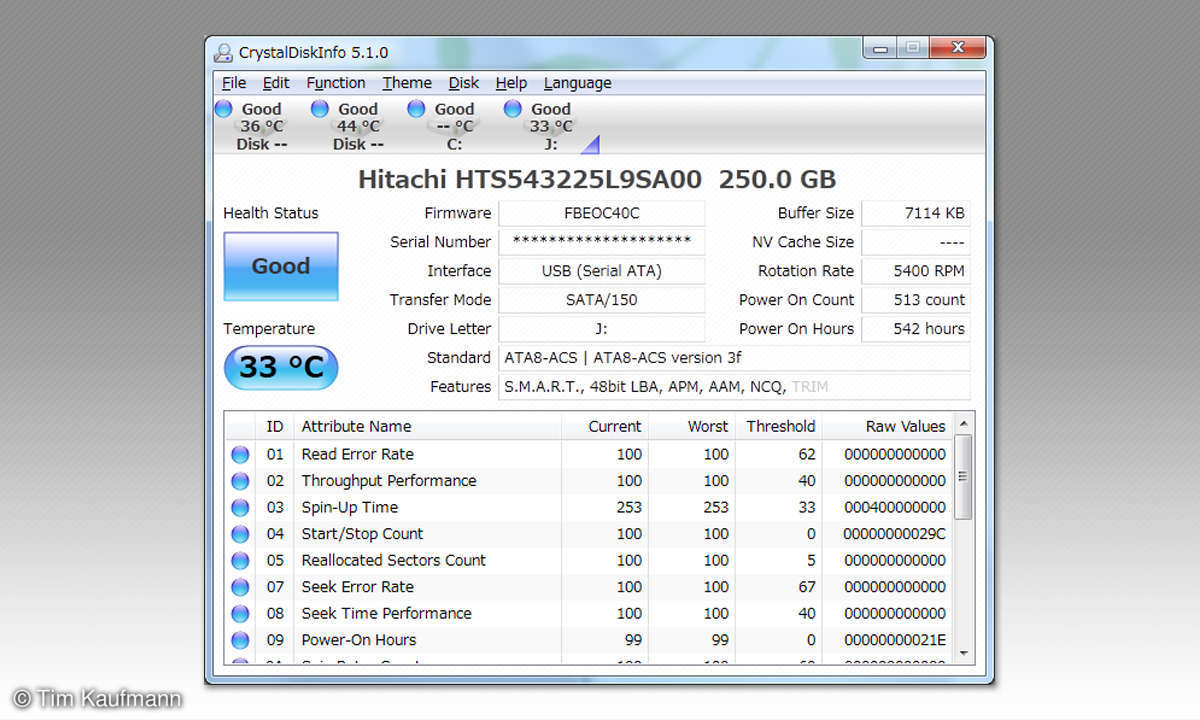Select the Power-On Hours row text
The image size is (1200, 720).
[x=359, y=640]
